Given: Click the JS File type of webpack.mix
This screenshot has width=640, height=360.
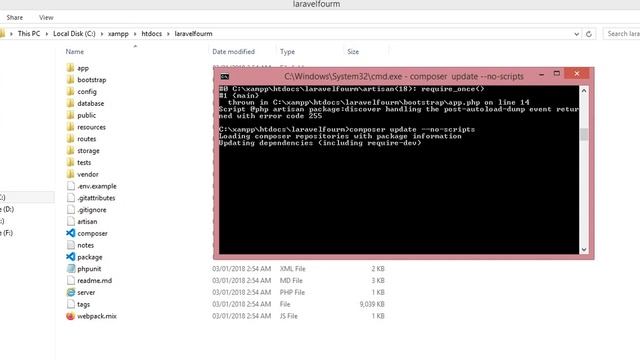Looking at the screenshot, I should click(x=289, y=316).
